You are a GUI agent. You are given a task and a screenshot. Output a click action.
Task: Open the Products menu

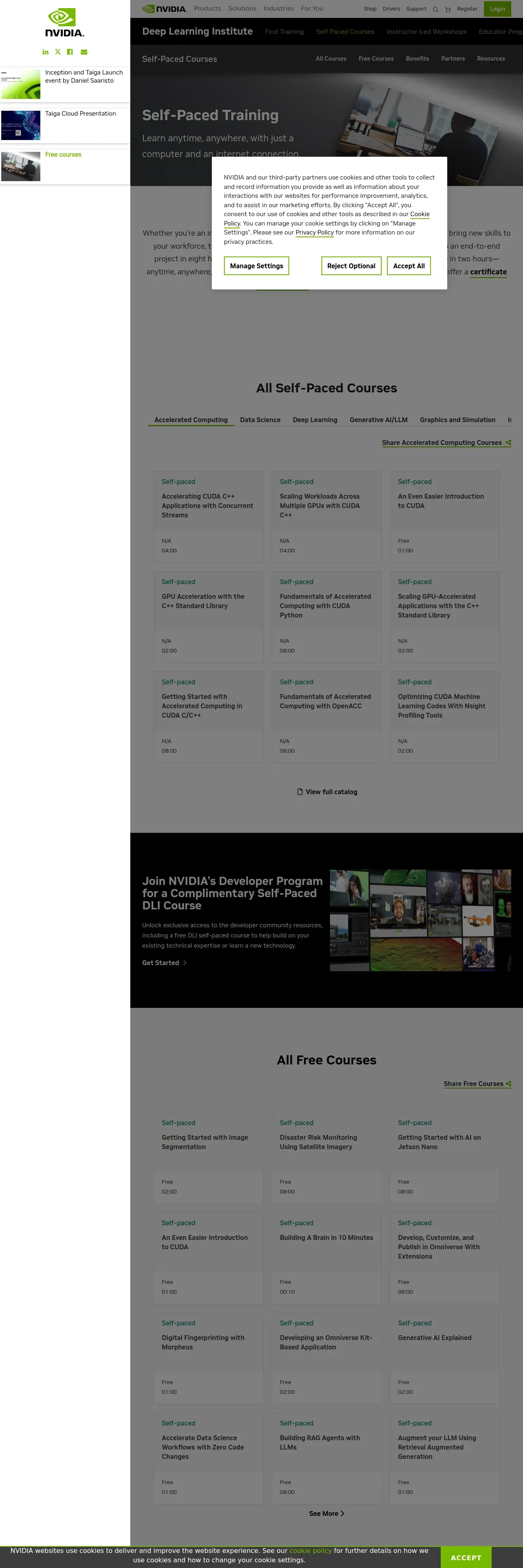click(x=208, y=9)
